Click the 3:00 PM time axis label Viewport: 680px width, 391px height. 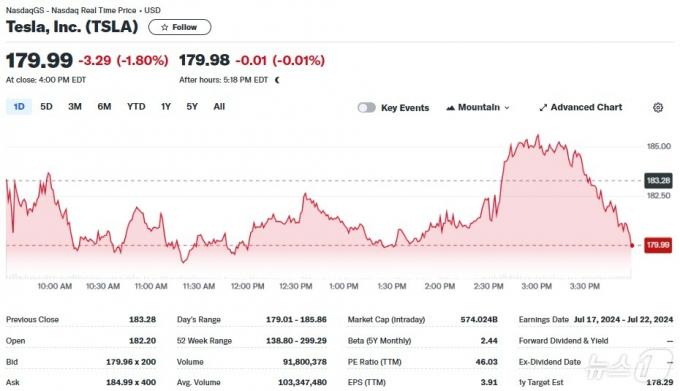coord(536,286)
